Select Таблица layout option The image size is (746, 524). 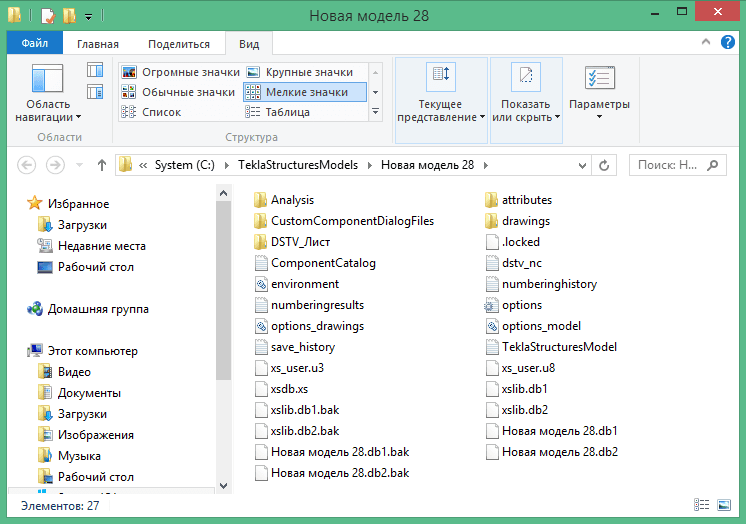click(277, 112)
